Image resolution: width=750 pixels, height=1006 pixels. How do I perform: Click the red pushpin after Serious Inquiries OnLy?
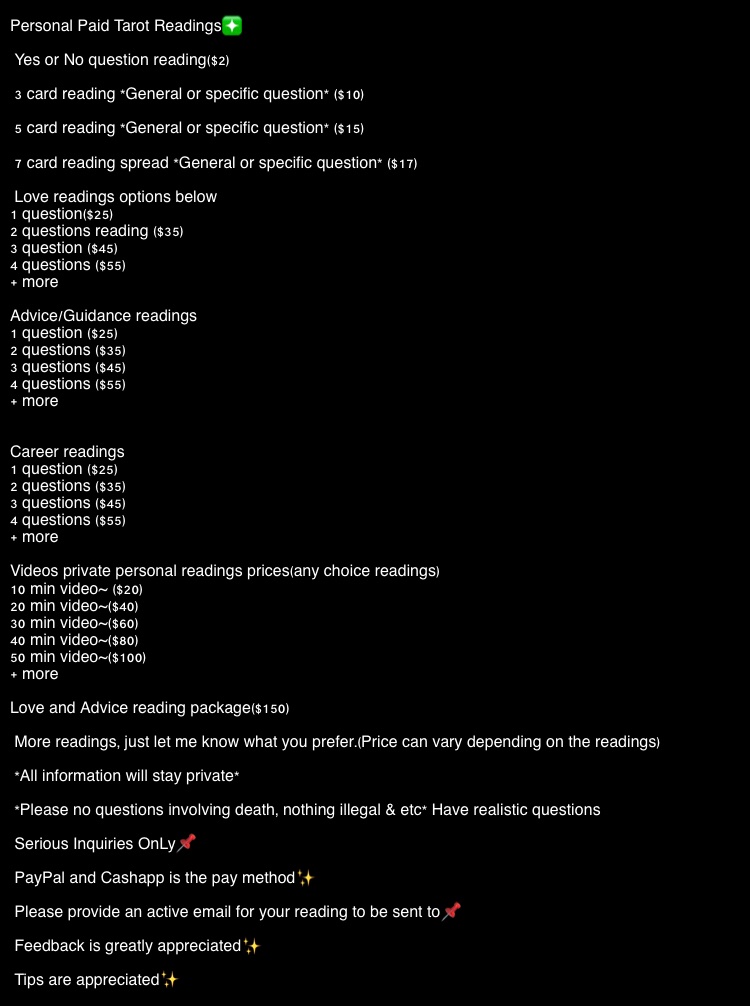(186, 842)
